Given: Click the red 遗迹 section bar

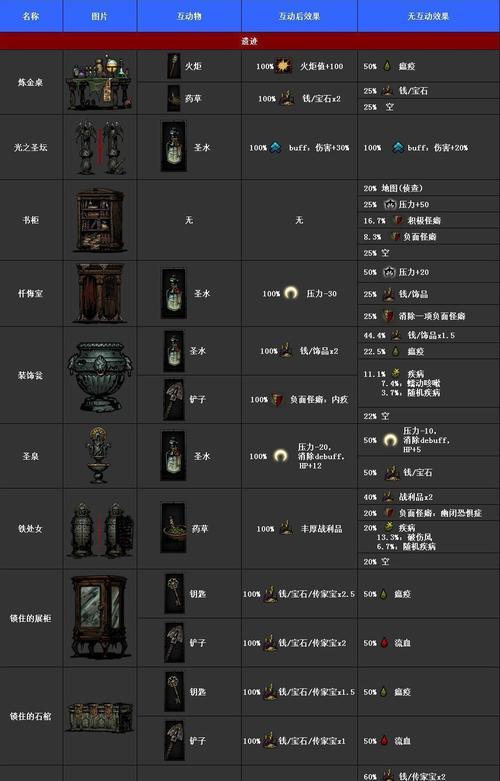Looking at the screenshot, I should 250,41.
